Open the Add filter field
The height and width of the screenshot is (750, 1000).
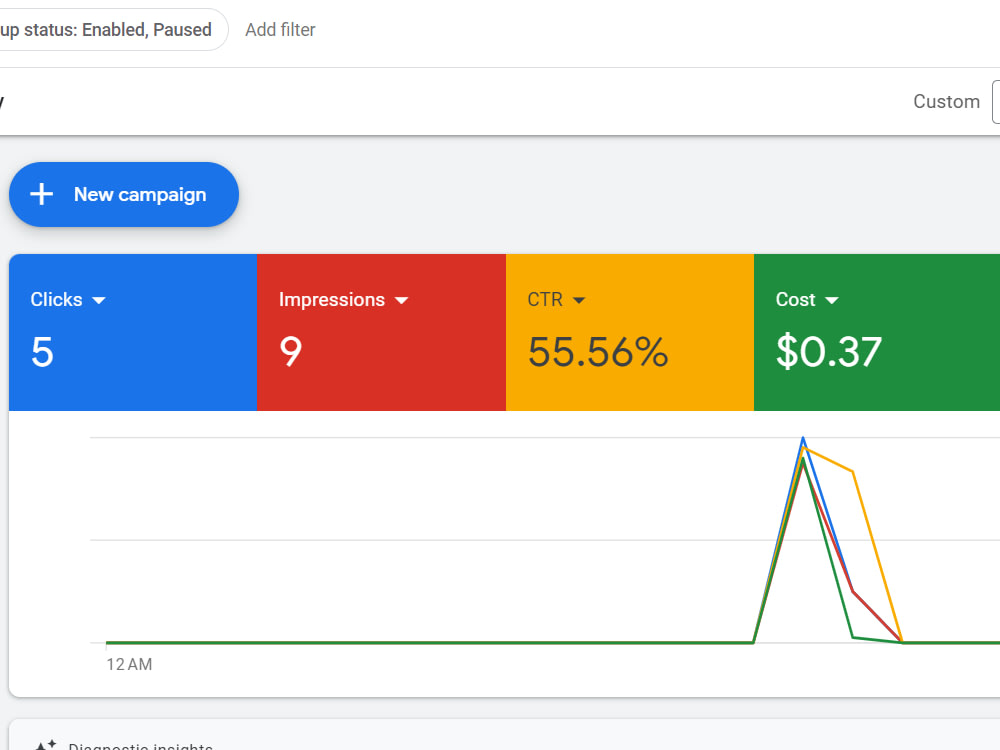click(x=280, y=30)
